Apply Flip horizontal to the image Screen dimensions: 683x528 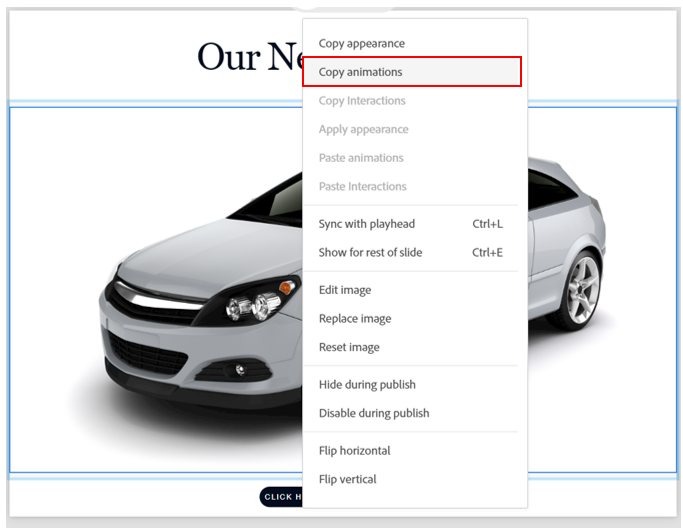(354, 451)
